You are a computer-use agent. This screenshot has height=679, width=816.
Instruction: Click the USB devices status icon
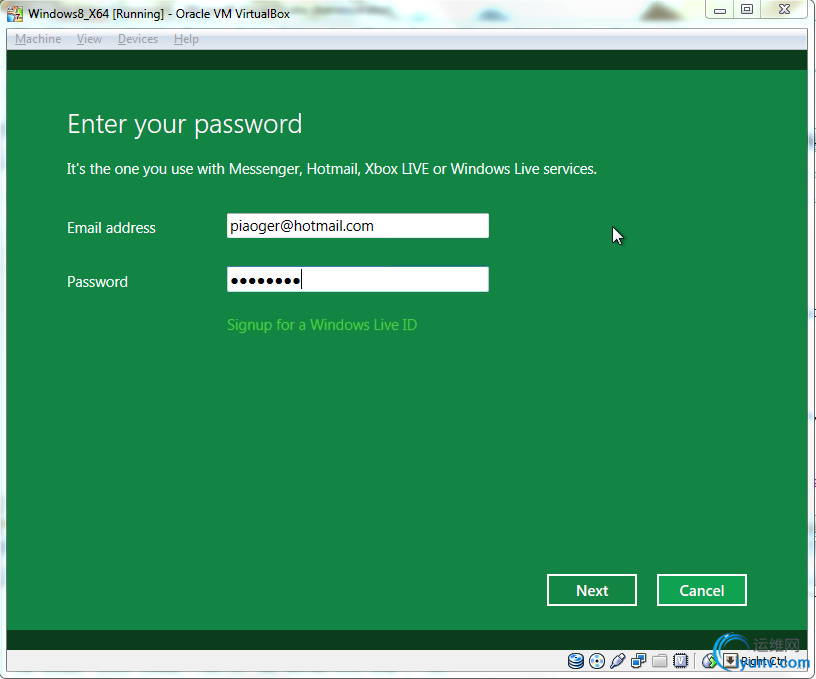tap(618, 661)
